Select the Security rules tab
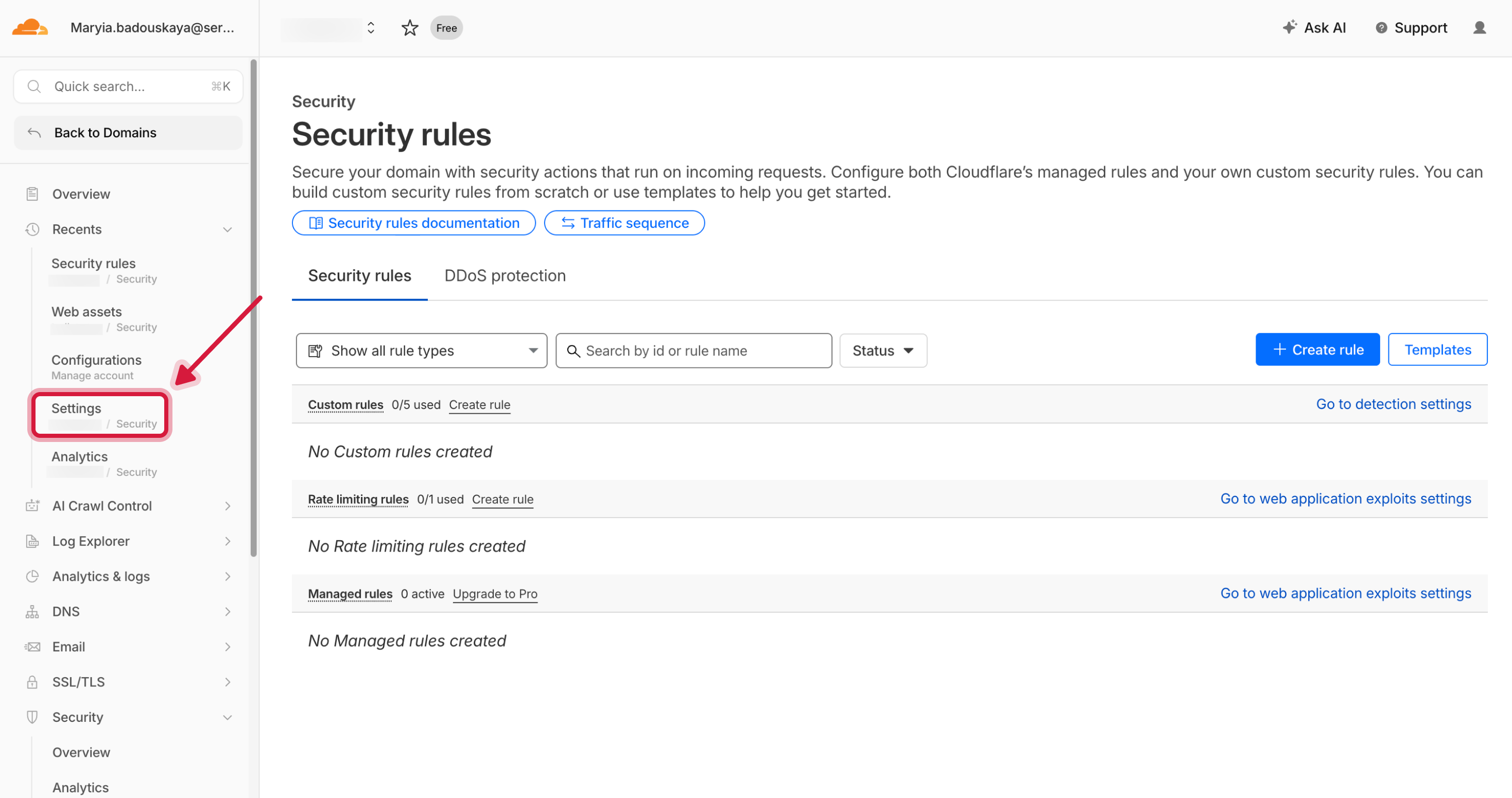1512x798 pixels. (x=359, y=276)
